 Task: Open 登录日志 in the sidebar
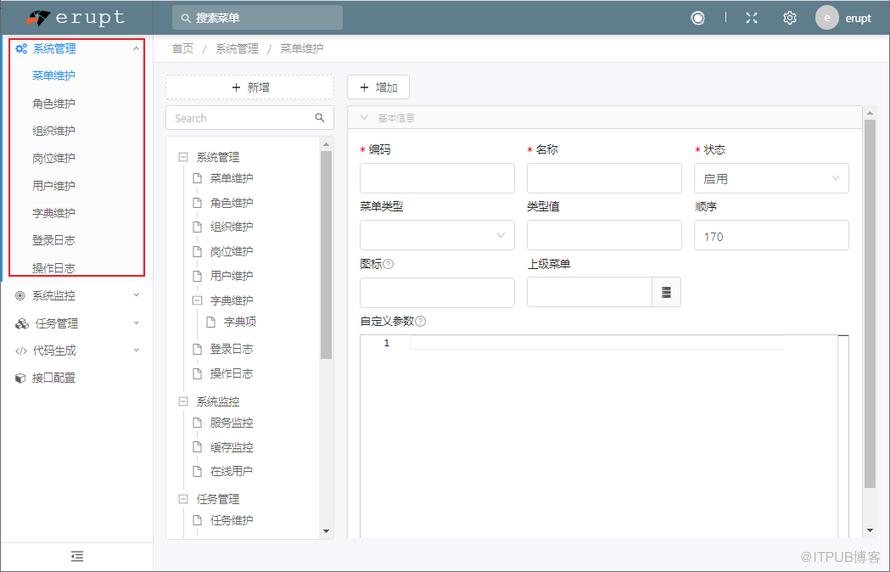53,240
